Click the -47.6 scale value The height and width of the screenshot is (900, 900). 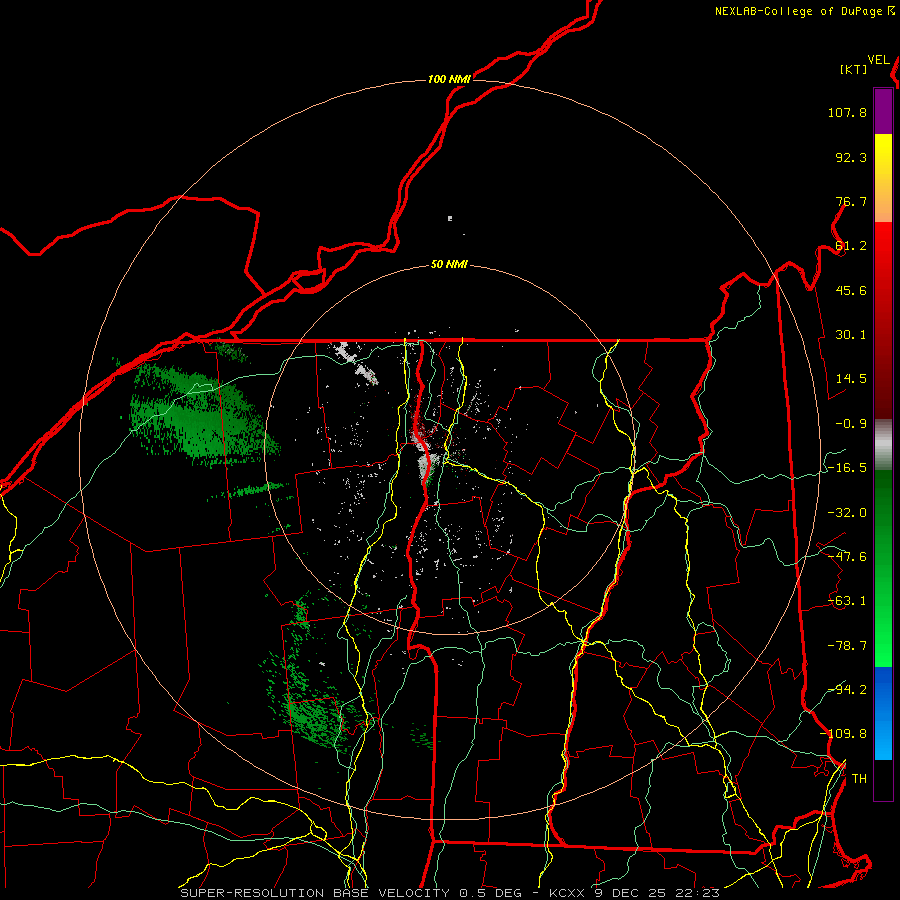[x=847, y=557]
